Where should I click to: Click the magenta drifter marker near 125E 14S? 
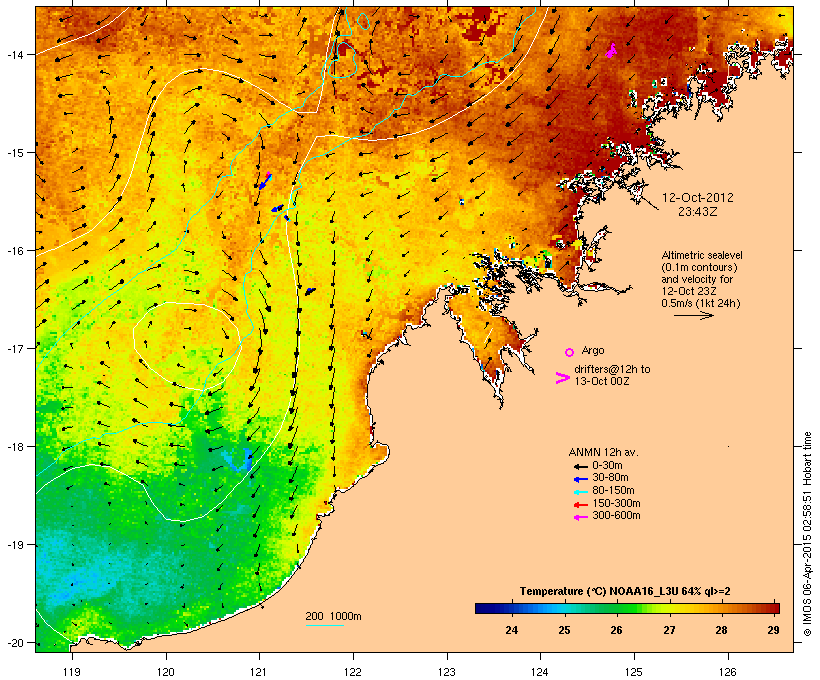(611, 50)
